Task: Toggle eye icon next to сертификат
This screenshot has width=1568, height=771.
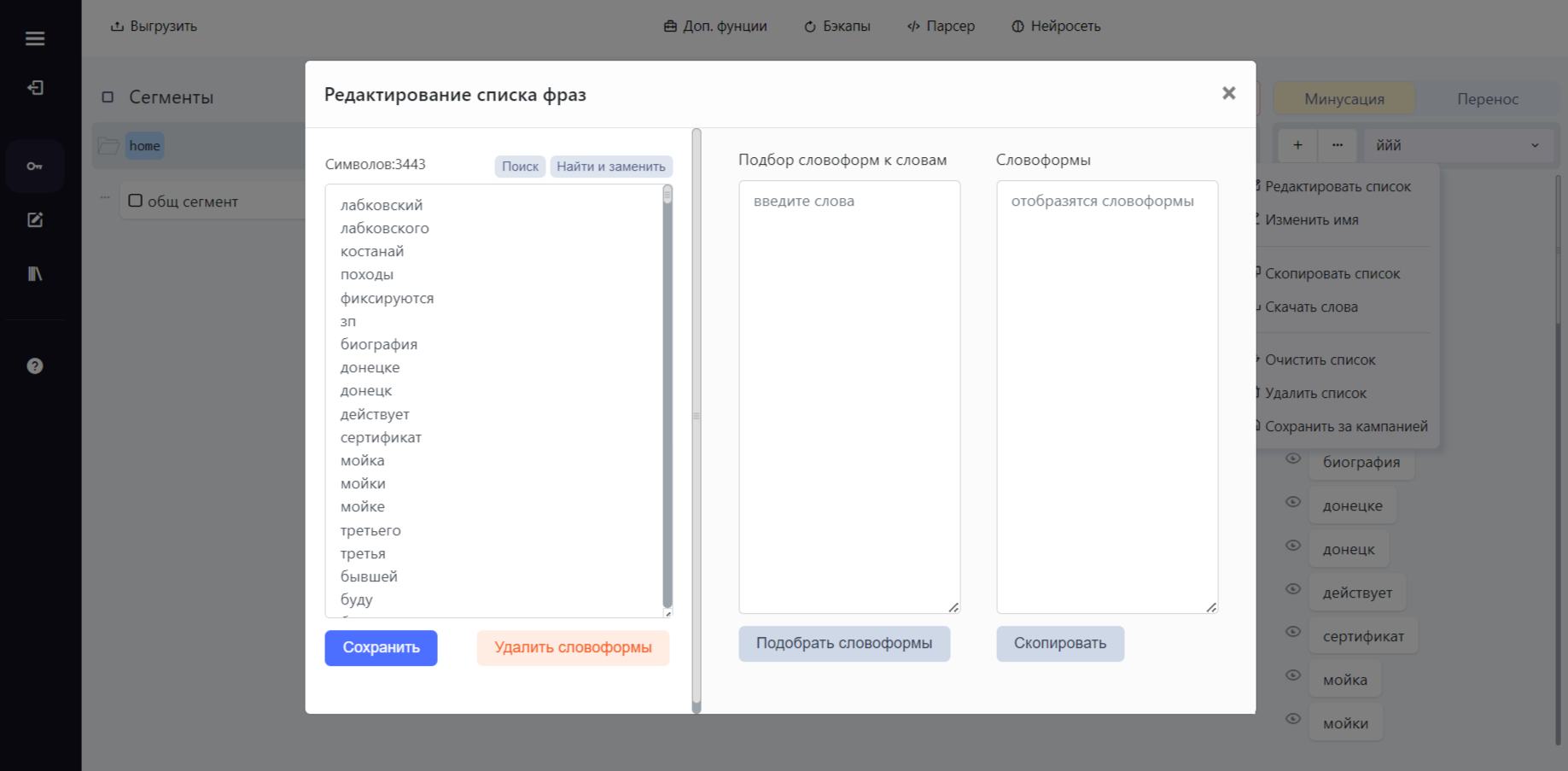Action: click(x=1293, y=632)
